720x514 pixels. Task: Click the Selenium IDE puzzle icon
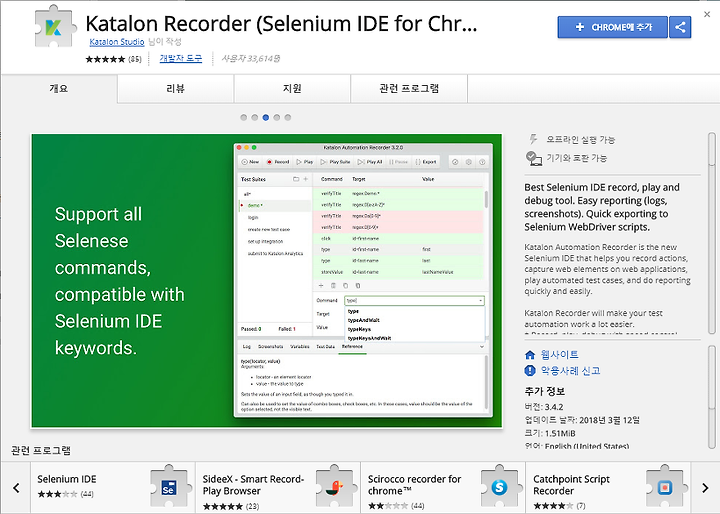[169, 486]
